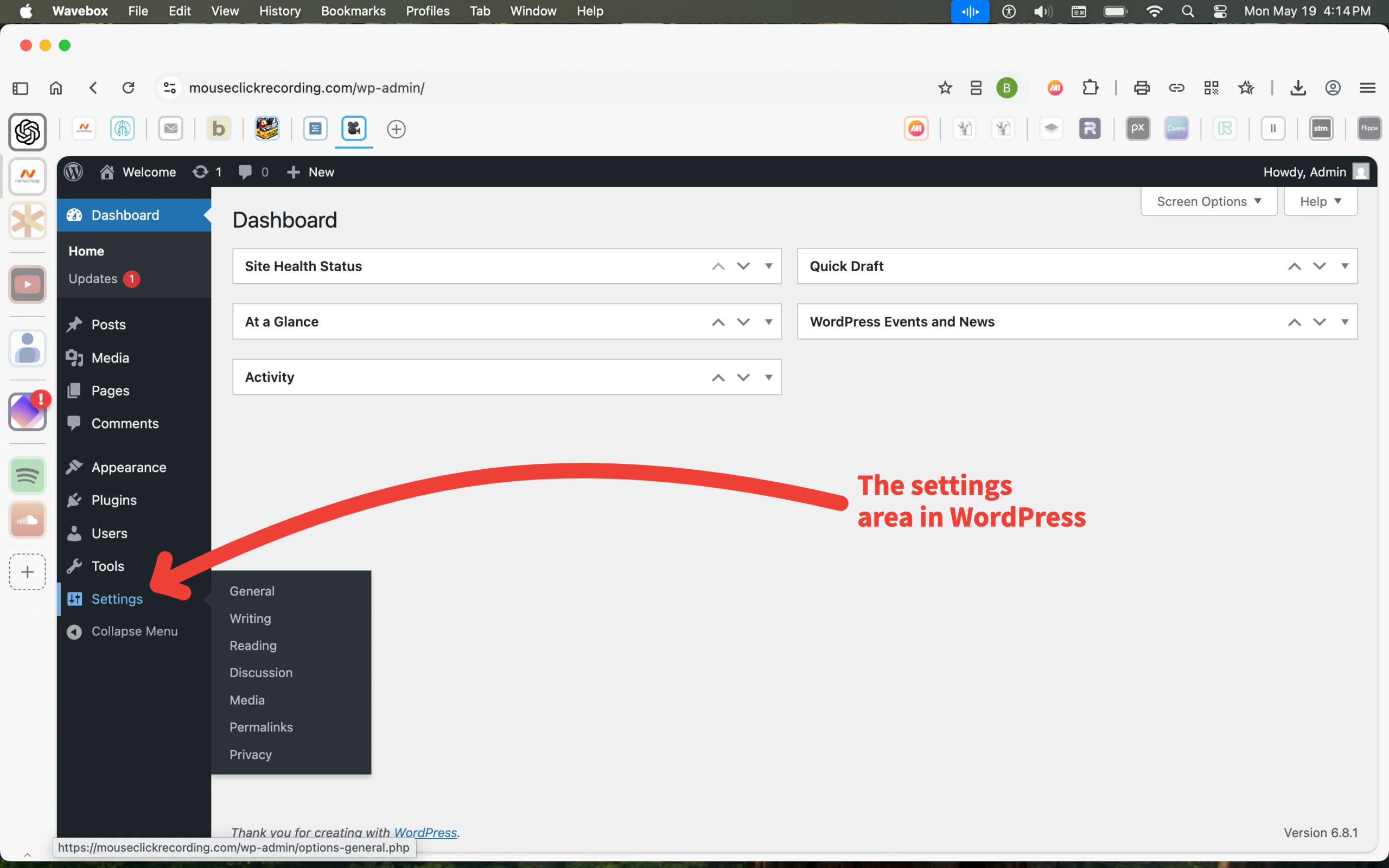The image size is (1389, 868).
Task: Click the browser reload icon
Action: (128, 88)
